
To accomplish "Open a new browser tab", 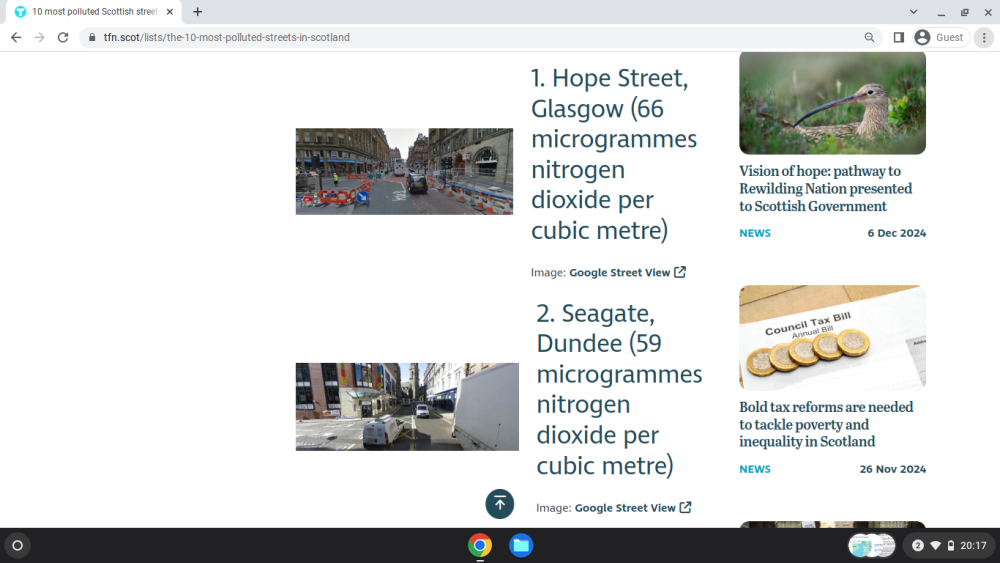I will click(198, 11).
